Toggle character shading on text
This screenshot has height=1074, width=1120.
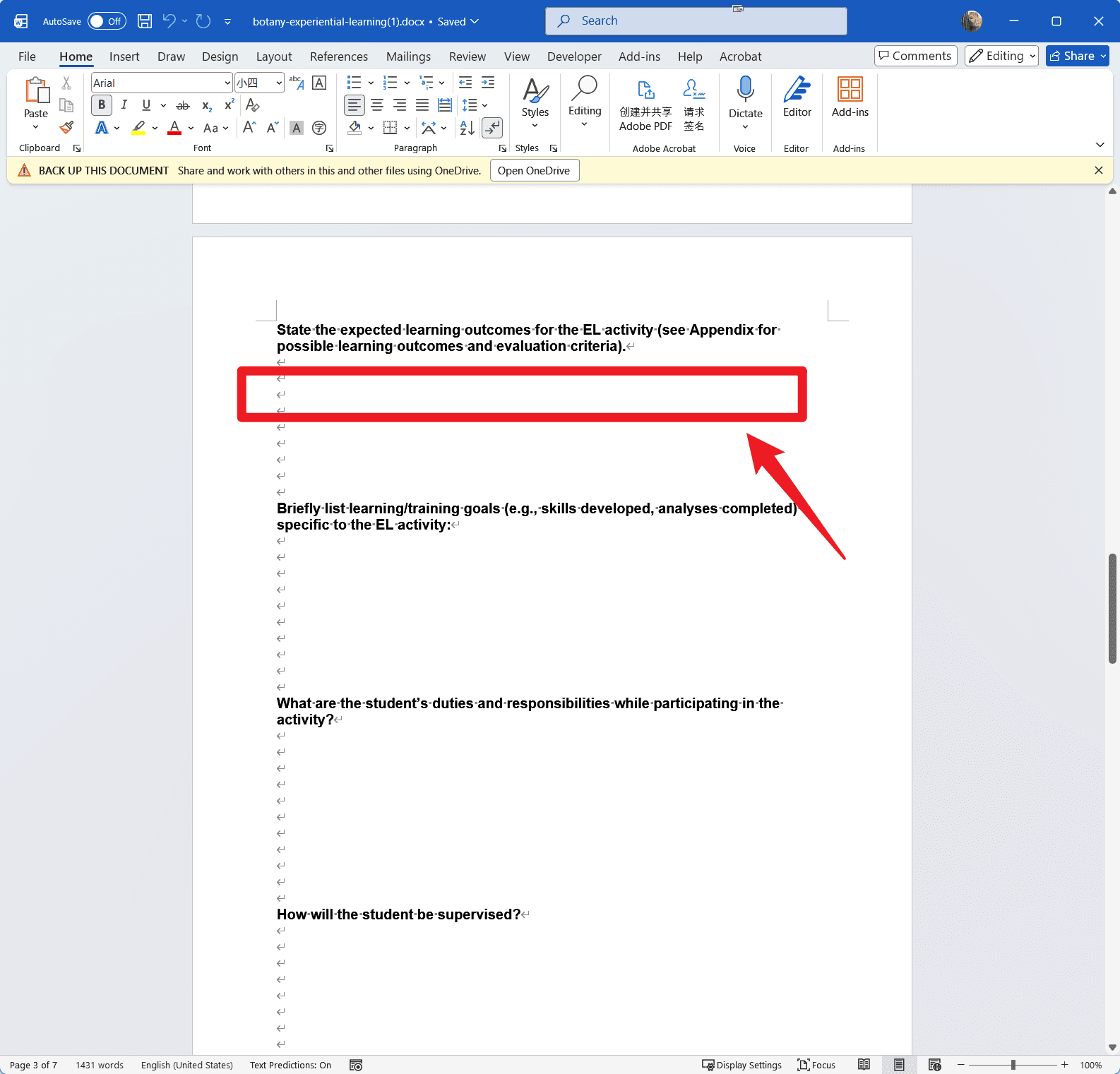(x=297, y=128)
